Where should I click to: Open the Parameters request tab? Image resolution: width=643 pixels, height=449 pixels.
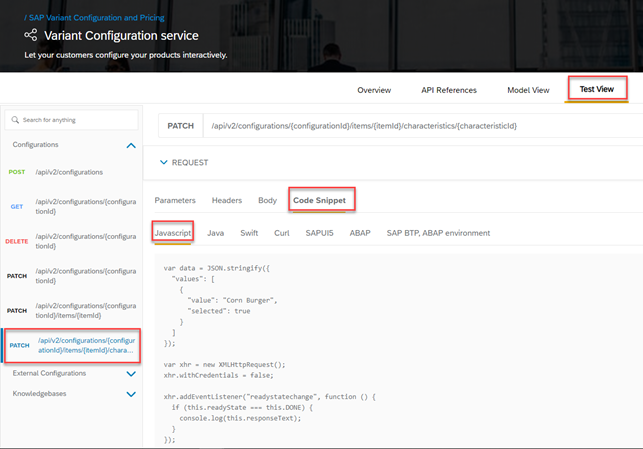pyautogui.click(x=175, y=201)
